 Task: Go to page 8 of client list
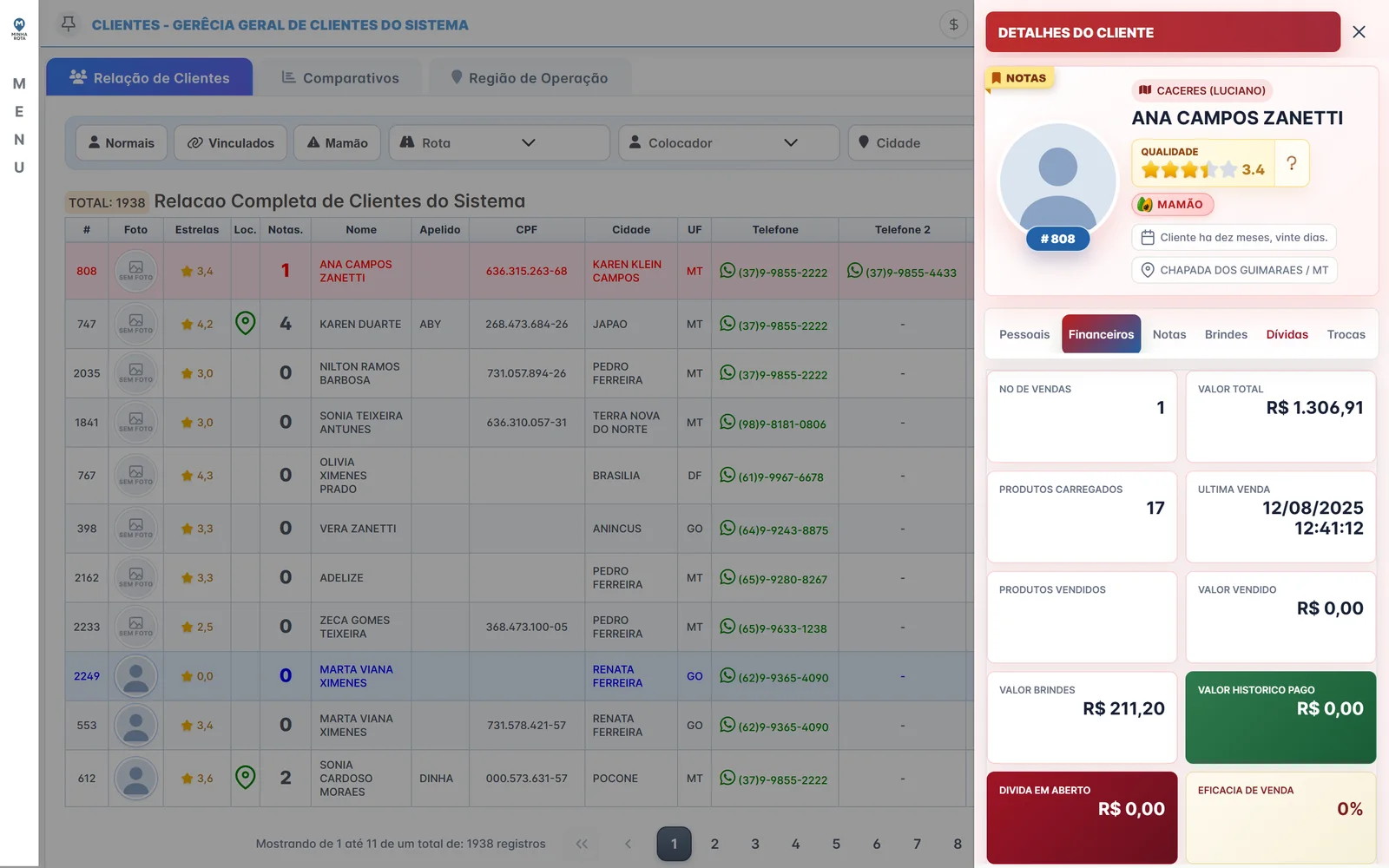click(958, 844)
